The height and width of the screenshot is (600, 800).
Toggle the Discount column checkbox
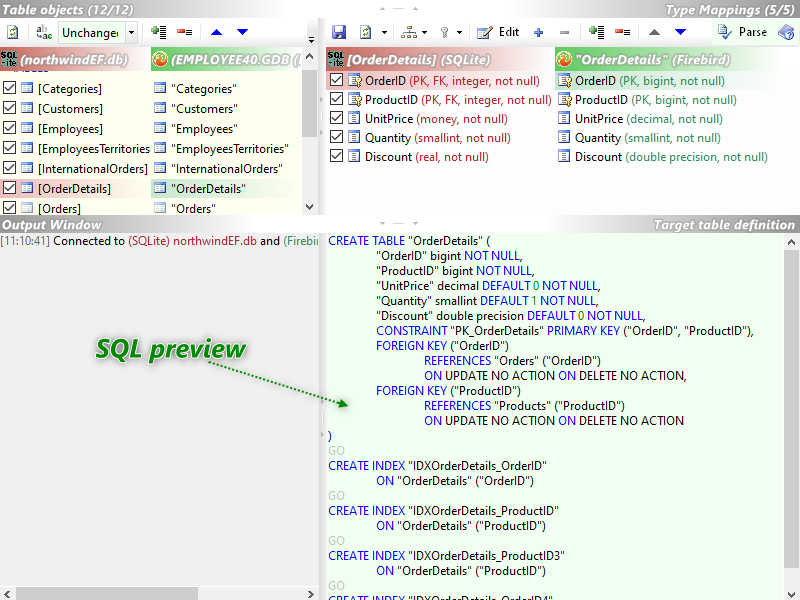tap(336, 156)
